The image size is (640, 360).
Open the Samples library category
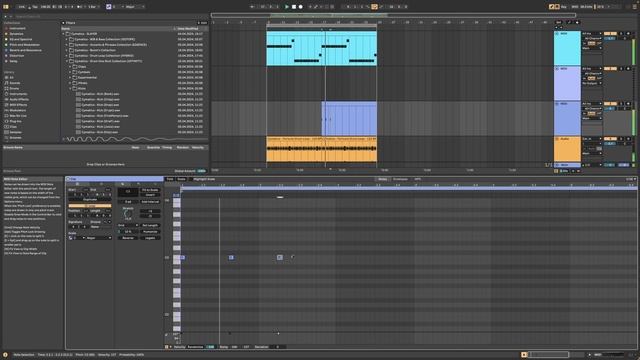16,132
